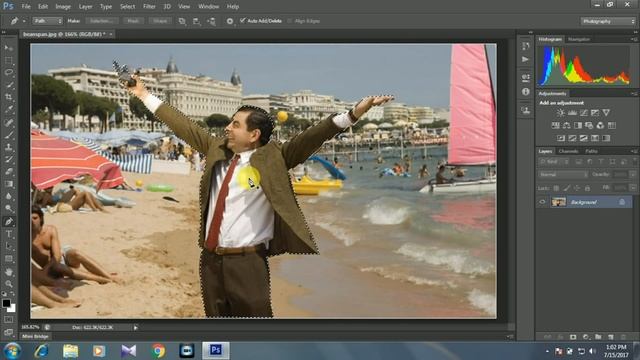Screen dimensions: 640x360
Task: Toggle Auto Add/Delete checkbox
Action: [242, 21]
